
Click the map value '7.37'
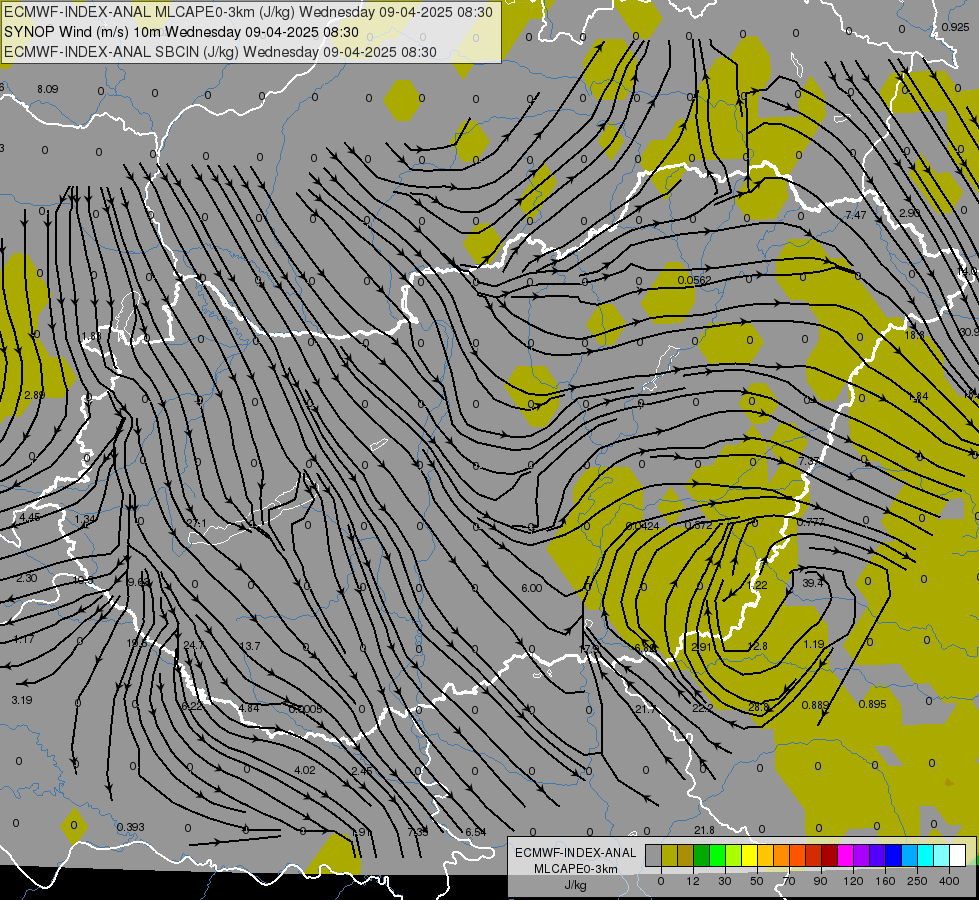pyautogui.click(x=809, y=461)
